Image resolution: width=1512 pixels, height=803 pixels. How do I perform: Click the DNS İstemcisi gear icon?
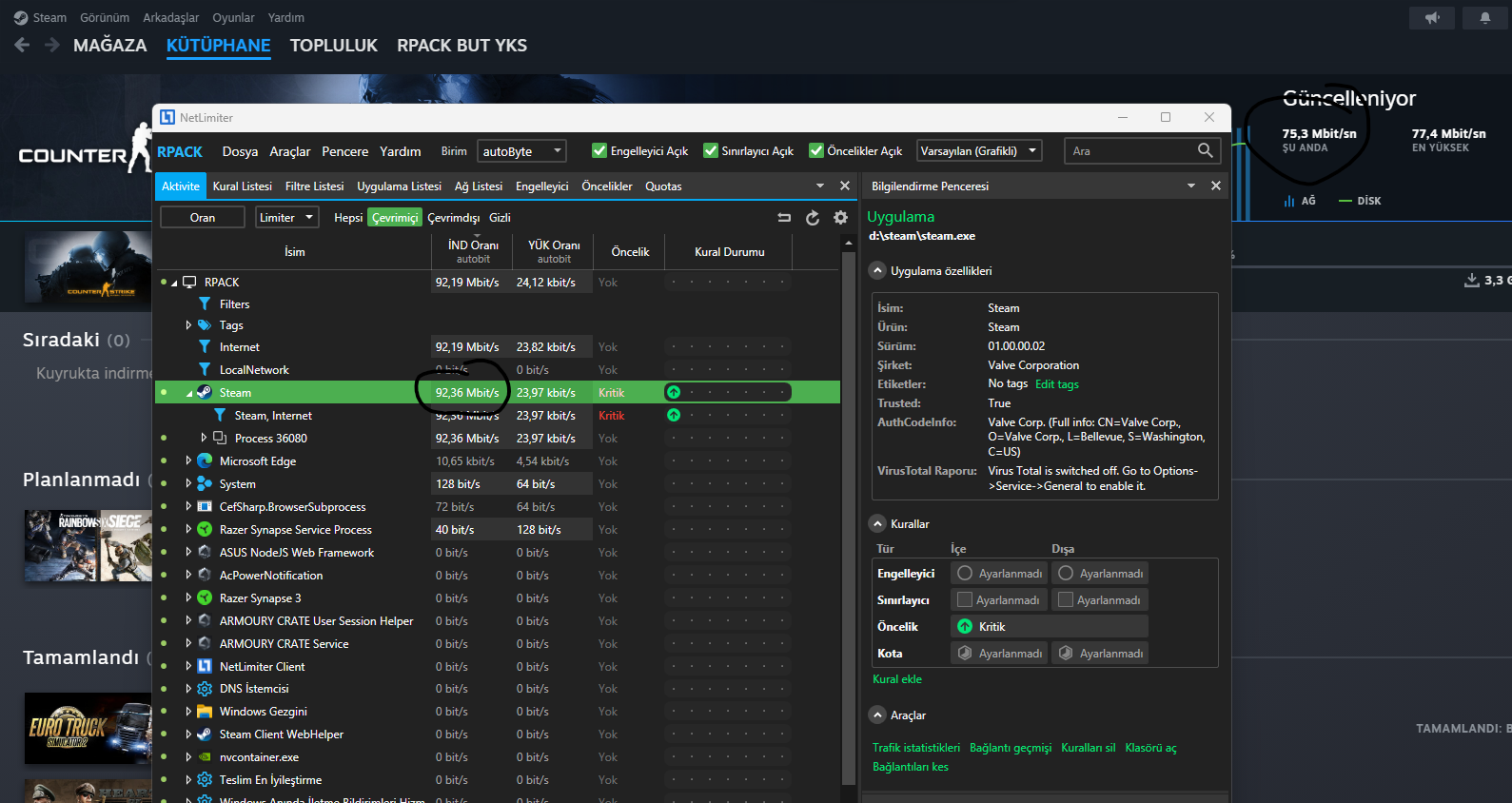pyautogui.click(x=205, y=688)
